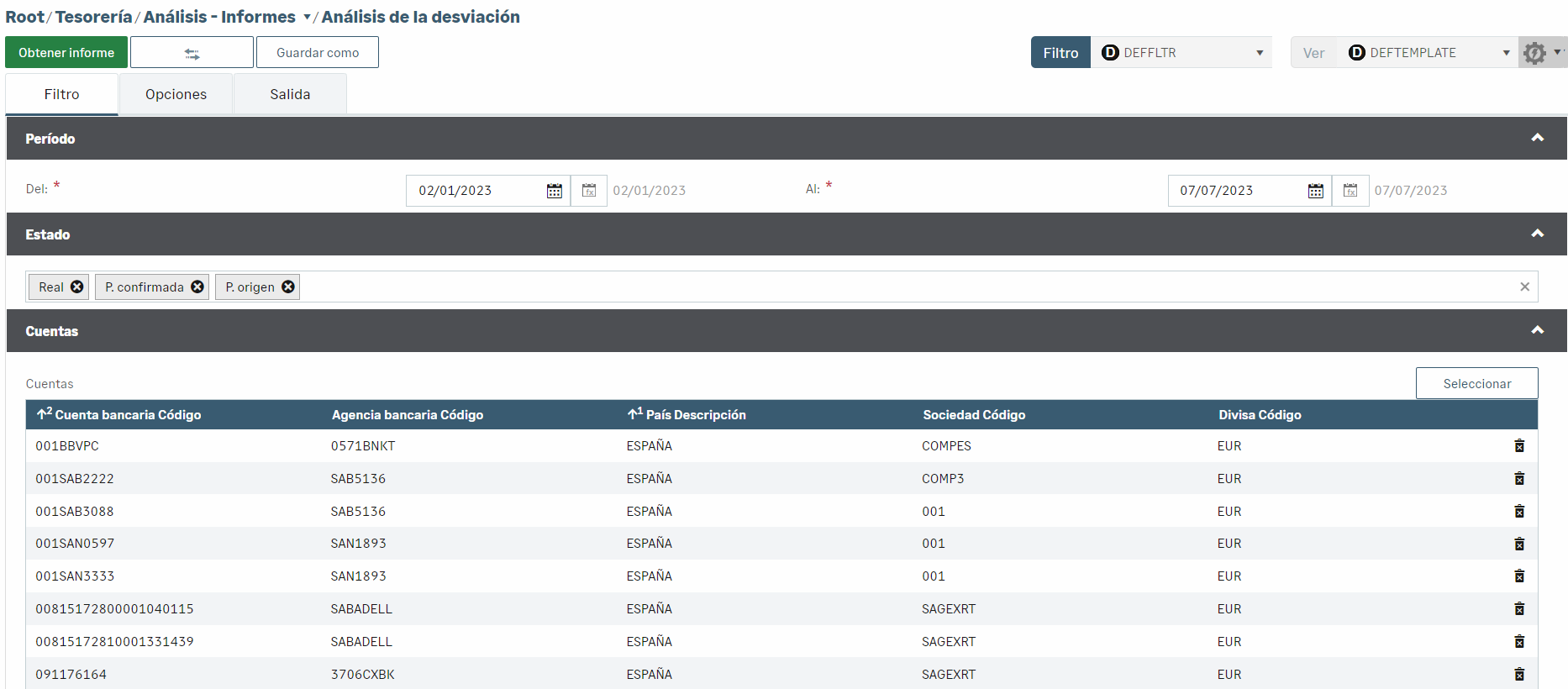Switch to the Salida tab

(290, 94)
